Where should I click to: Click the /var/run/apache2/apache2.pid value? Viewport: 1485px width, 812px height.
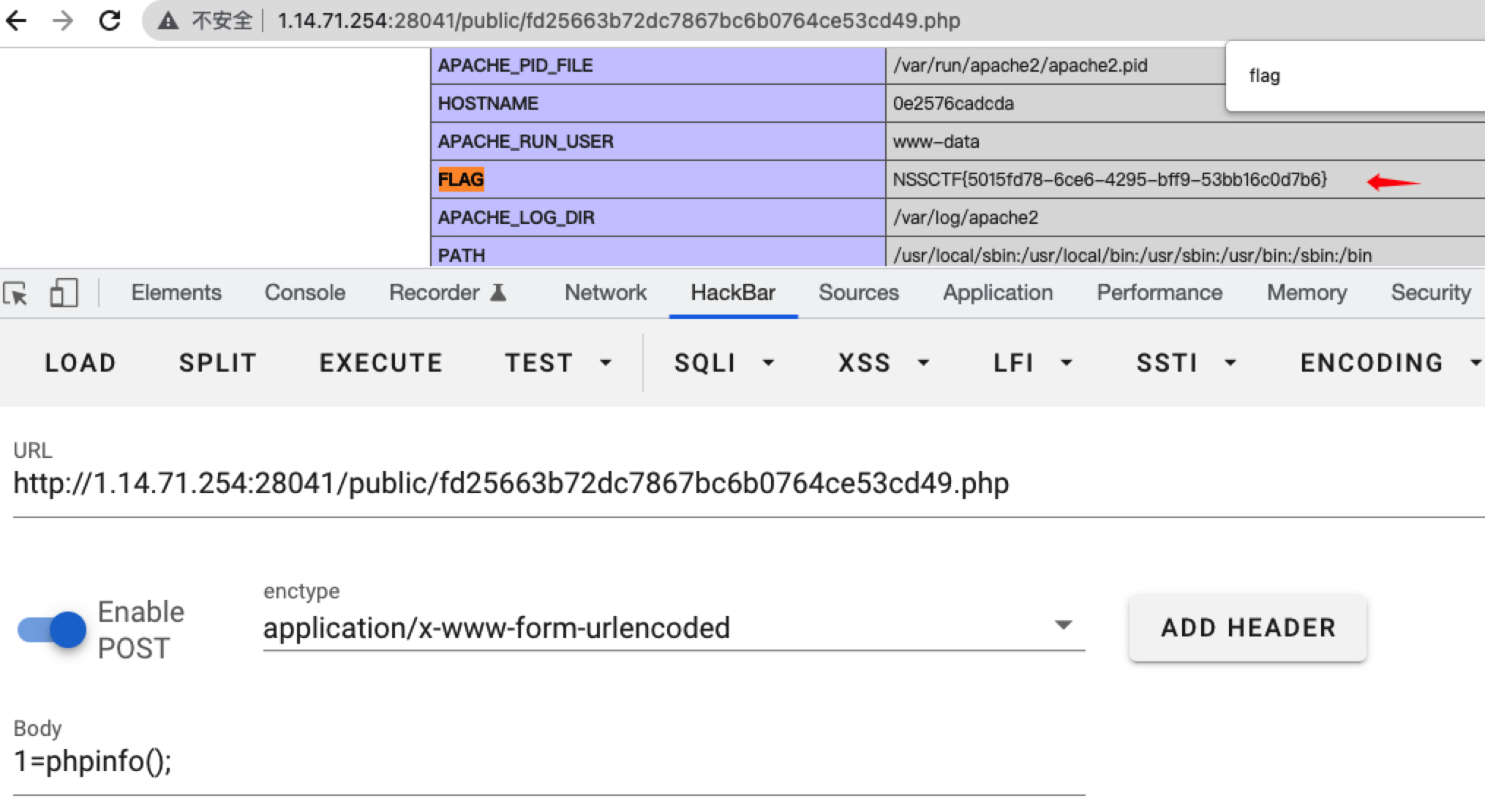click(x=1020, y=66)
